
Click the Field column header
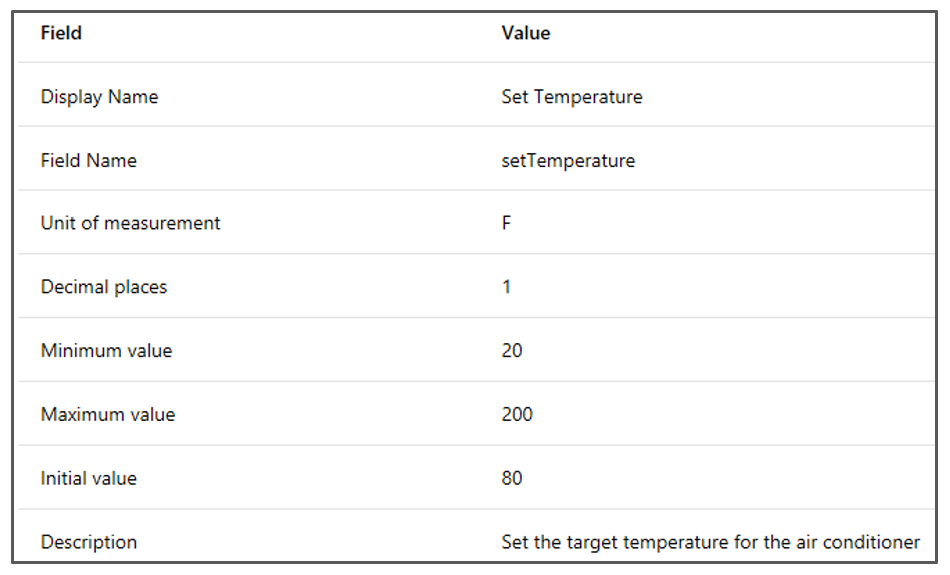point(61,33)
